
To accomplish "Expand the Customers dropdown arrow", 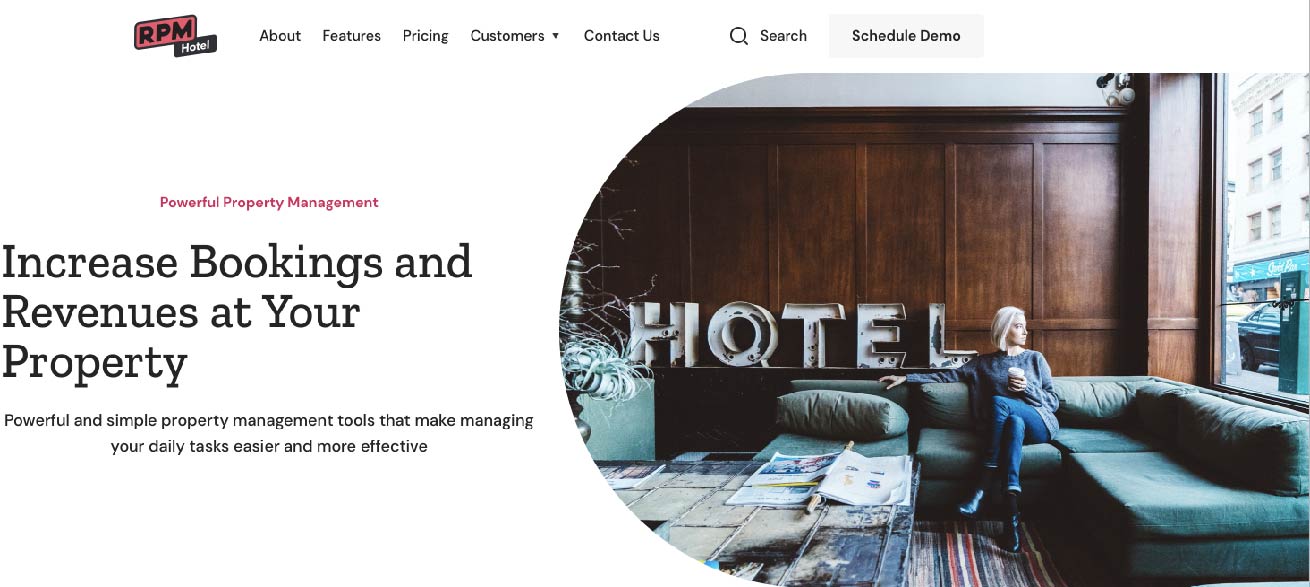I will (x=556, y=36).
